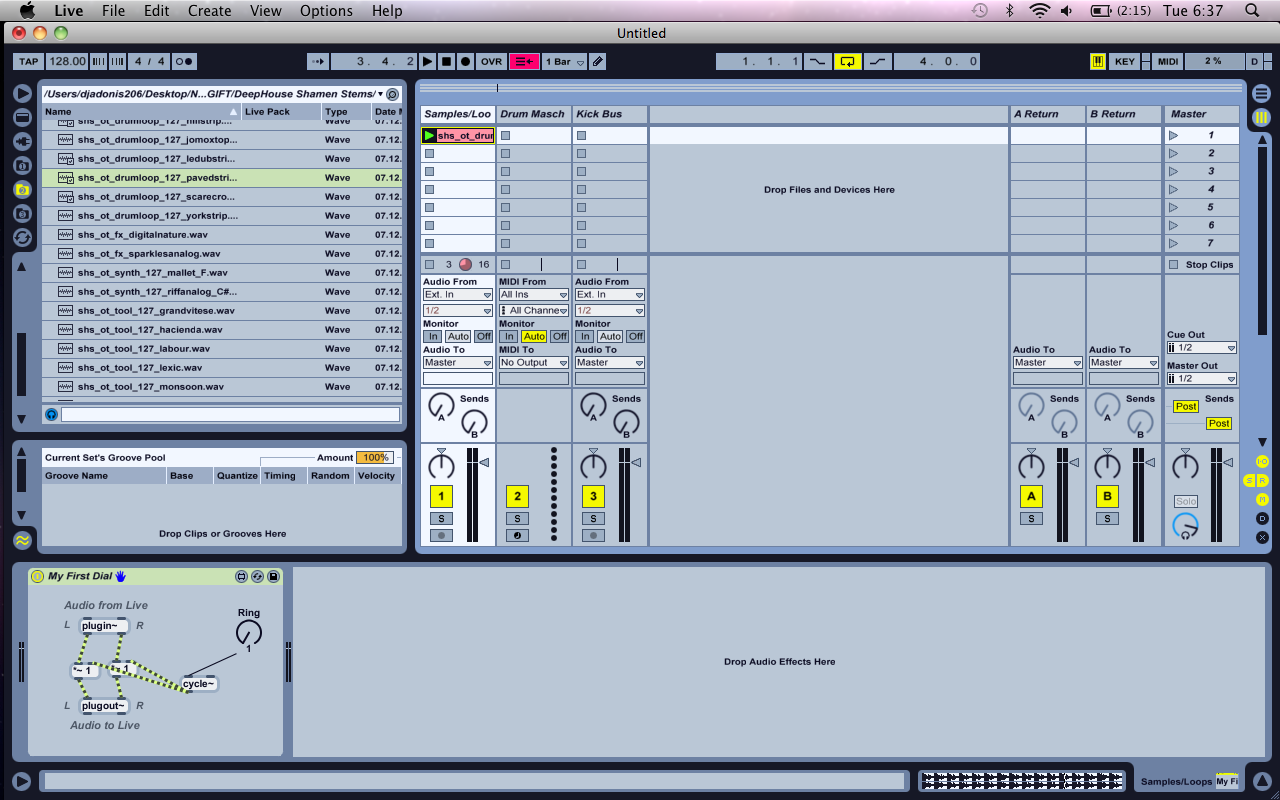Viewport: 1280px width, 800px height.
Task: Set Drum Masch Monitor to Off
Action: click(560, 336)
